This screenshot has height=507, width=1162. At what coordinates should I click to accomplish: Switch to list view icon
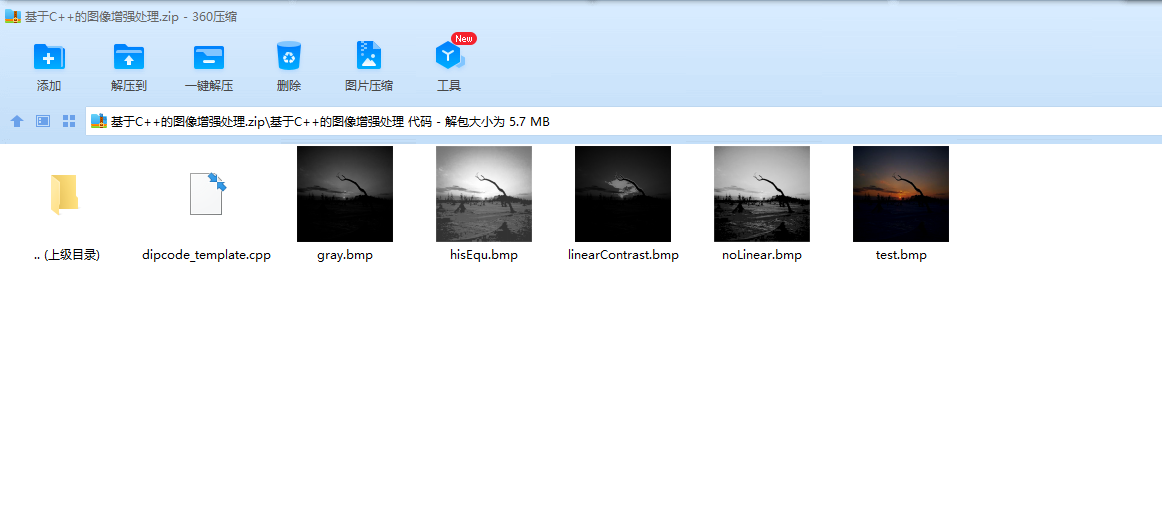[43, 122]
